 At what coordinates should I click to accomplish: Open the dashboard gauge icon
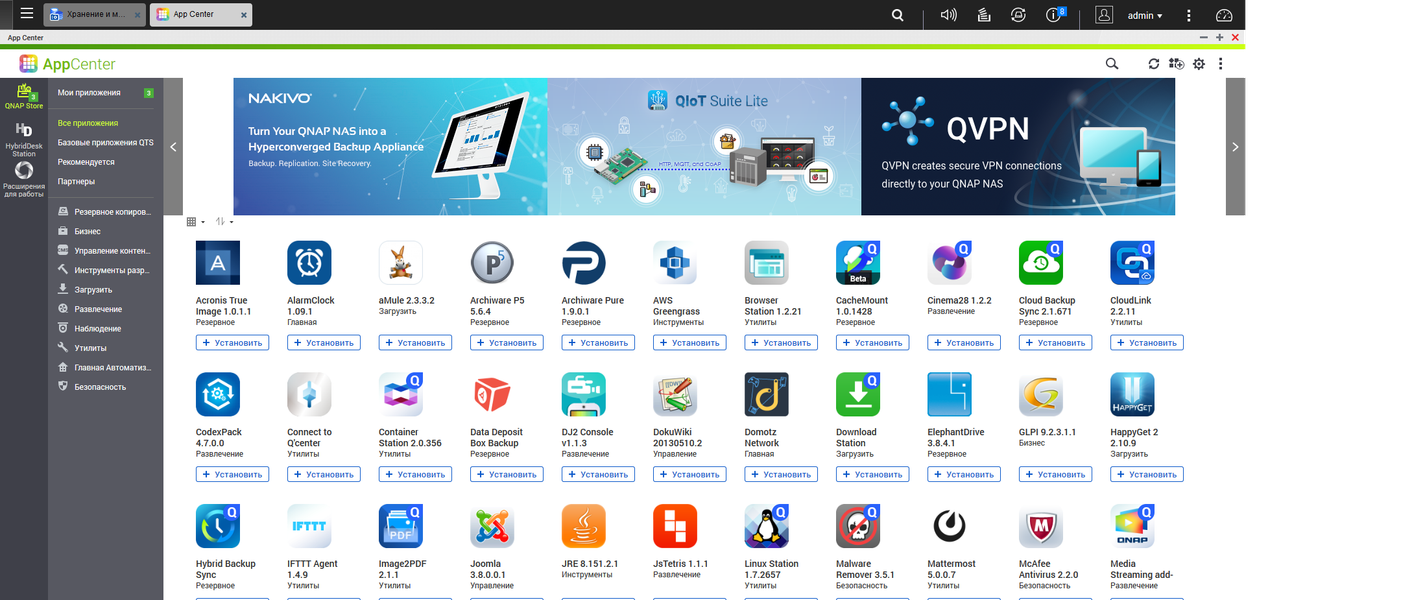click(1225, 15)
